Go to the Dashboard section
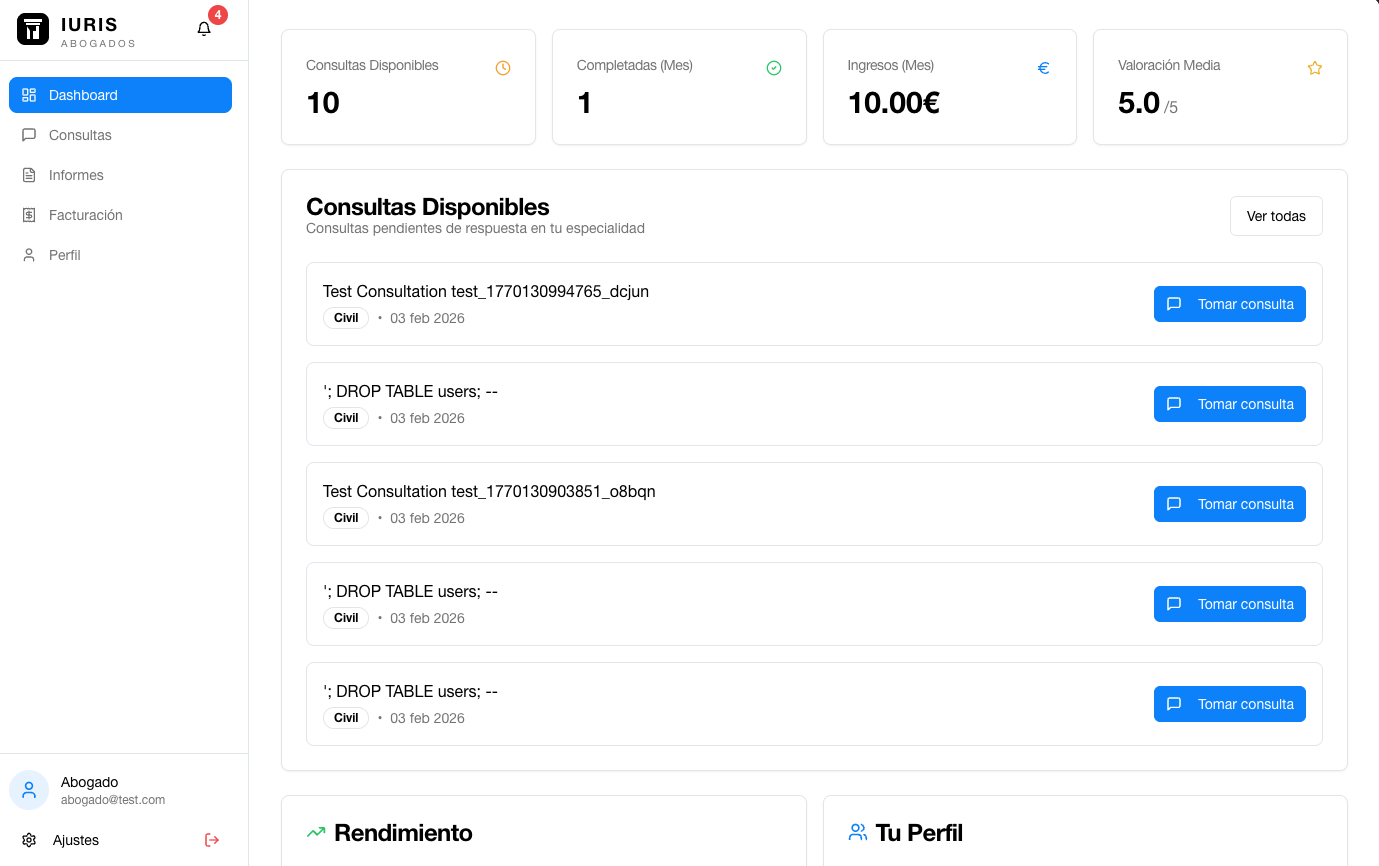 click(x=120, y=95)
